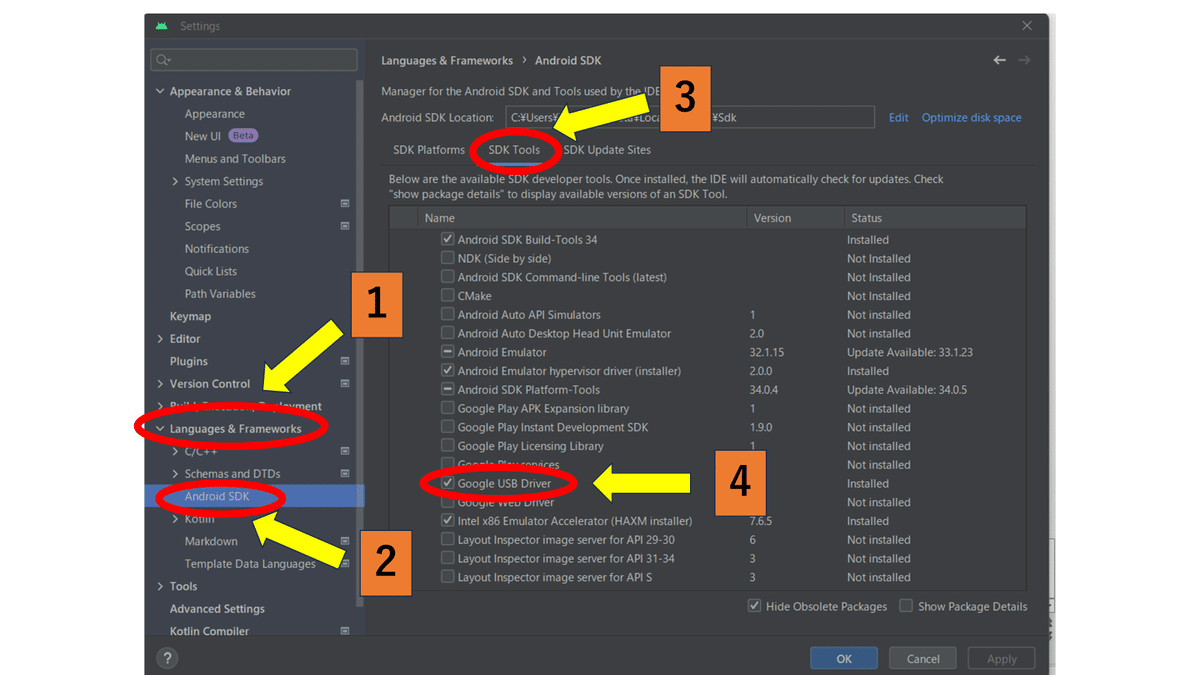1200x675 pixels.
Task: Collapse Languages & Frameworks section
Action: coord(160,429)
